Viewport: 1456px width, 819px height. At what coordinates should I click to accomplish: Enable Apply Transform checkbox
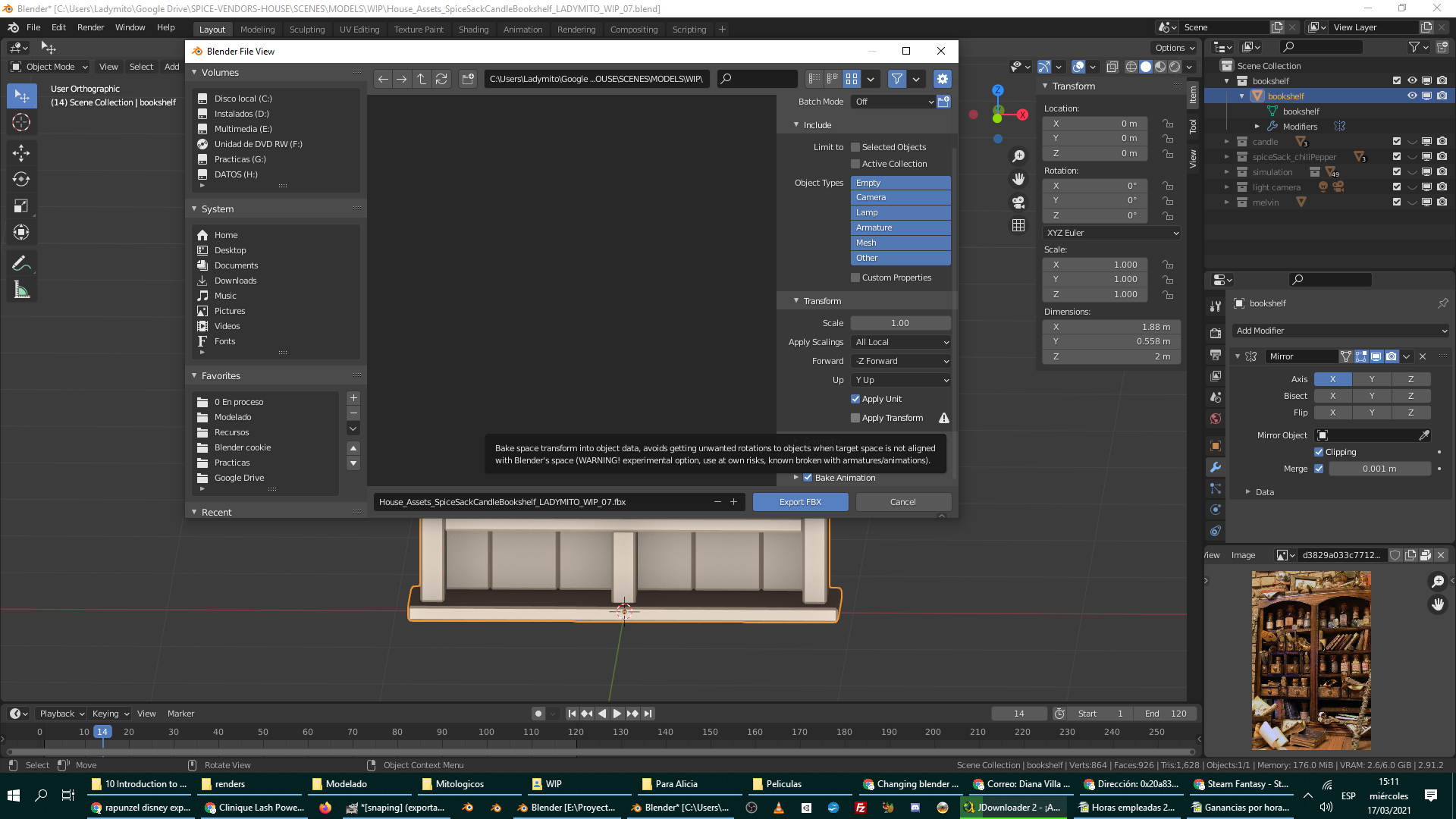coord(855,418)
